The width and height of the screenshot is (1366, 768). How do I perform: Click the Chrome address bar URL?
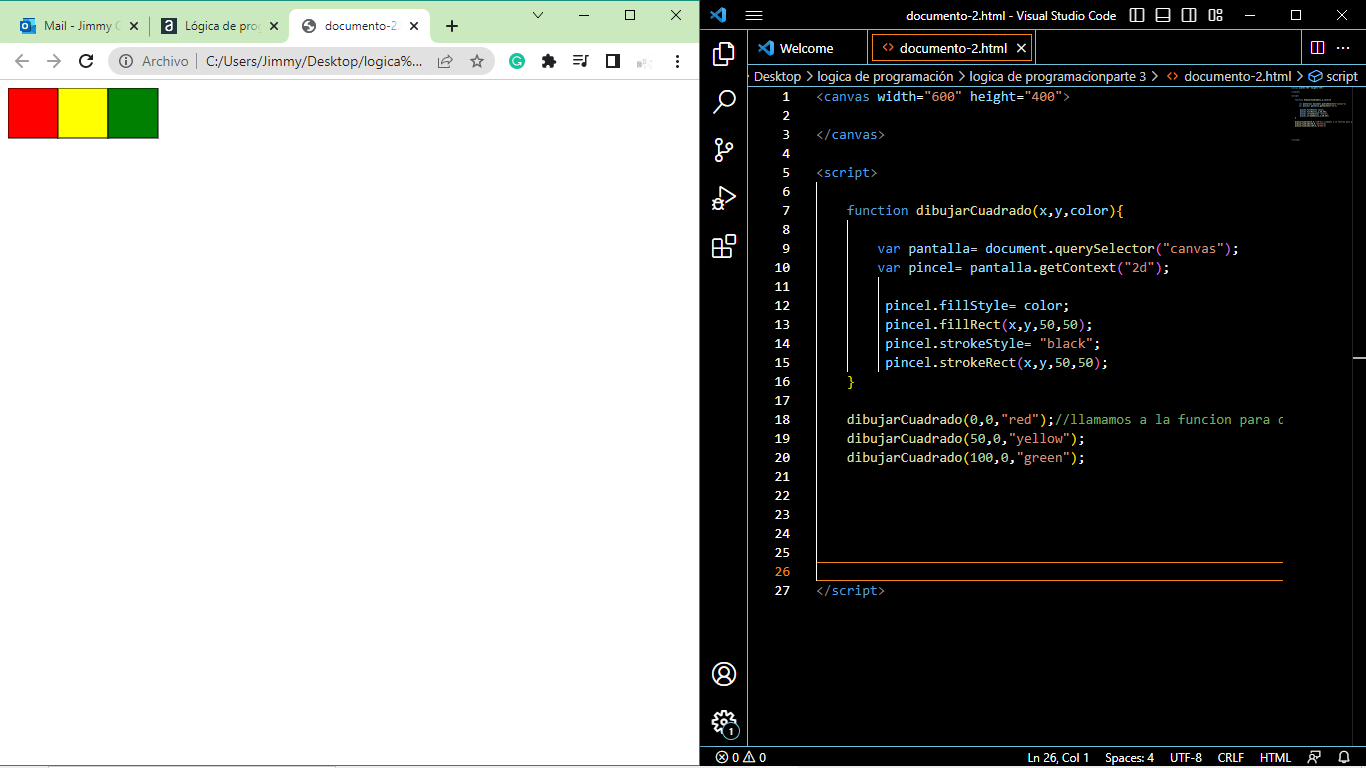(x=314, y=61)
